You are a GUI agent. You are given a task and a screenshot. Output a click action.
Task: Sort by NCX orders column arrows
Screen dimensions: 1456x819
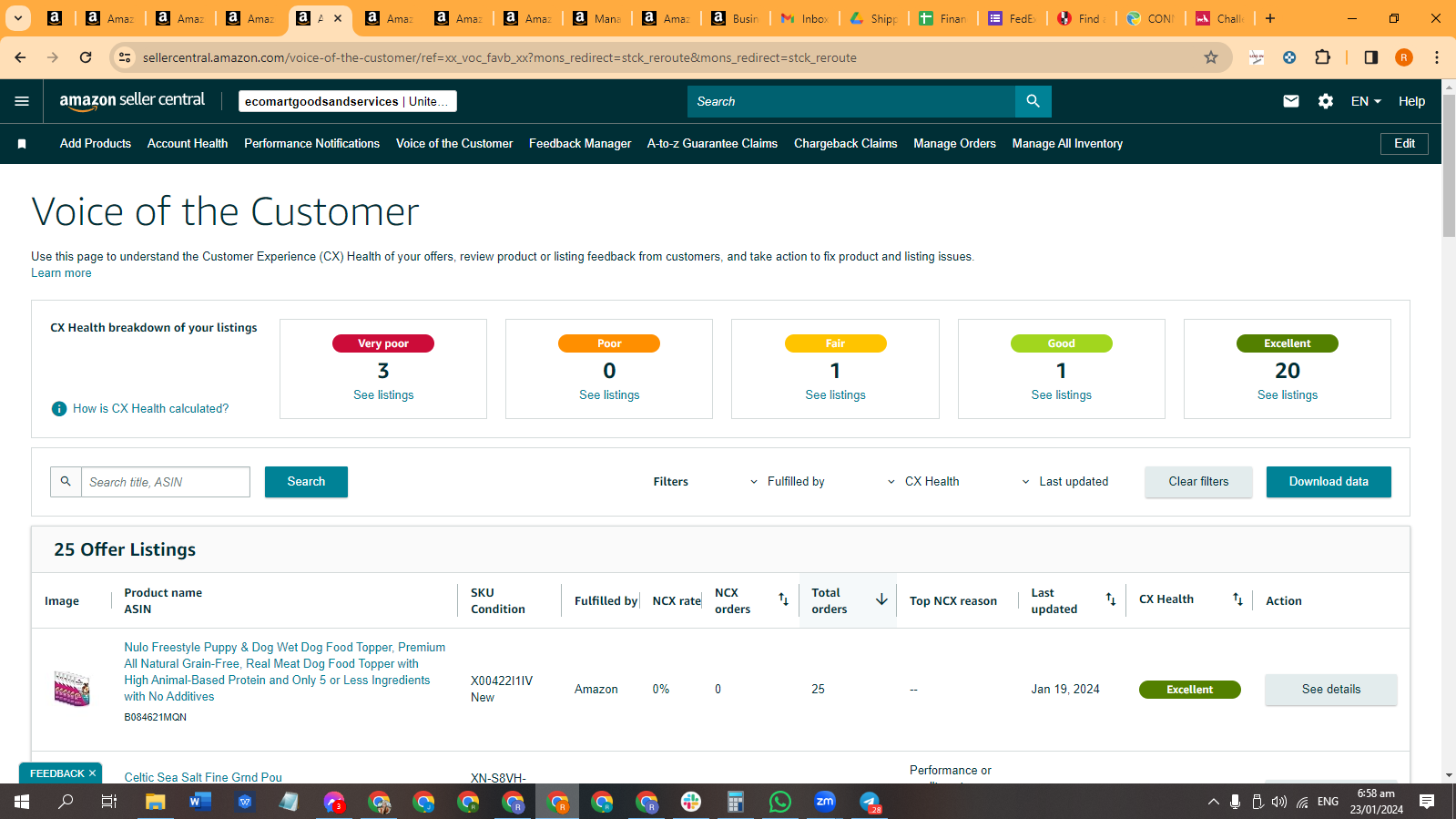783,599
